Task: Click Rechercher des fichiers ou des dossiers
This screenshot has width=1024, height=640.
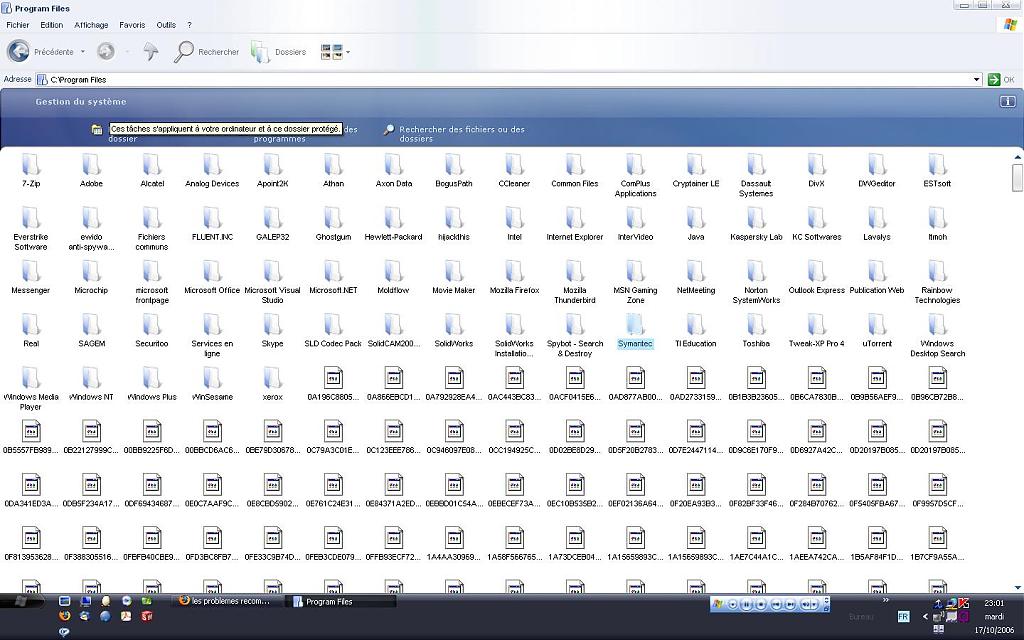Action: tap(455, 133)
